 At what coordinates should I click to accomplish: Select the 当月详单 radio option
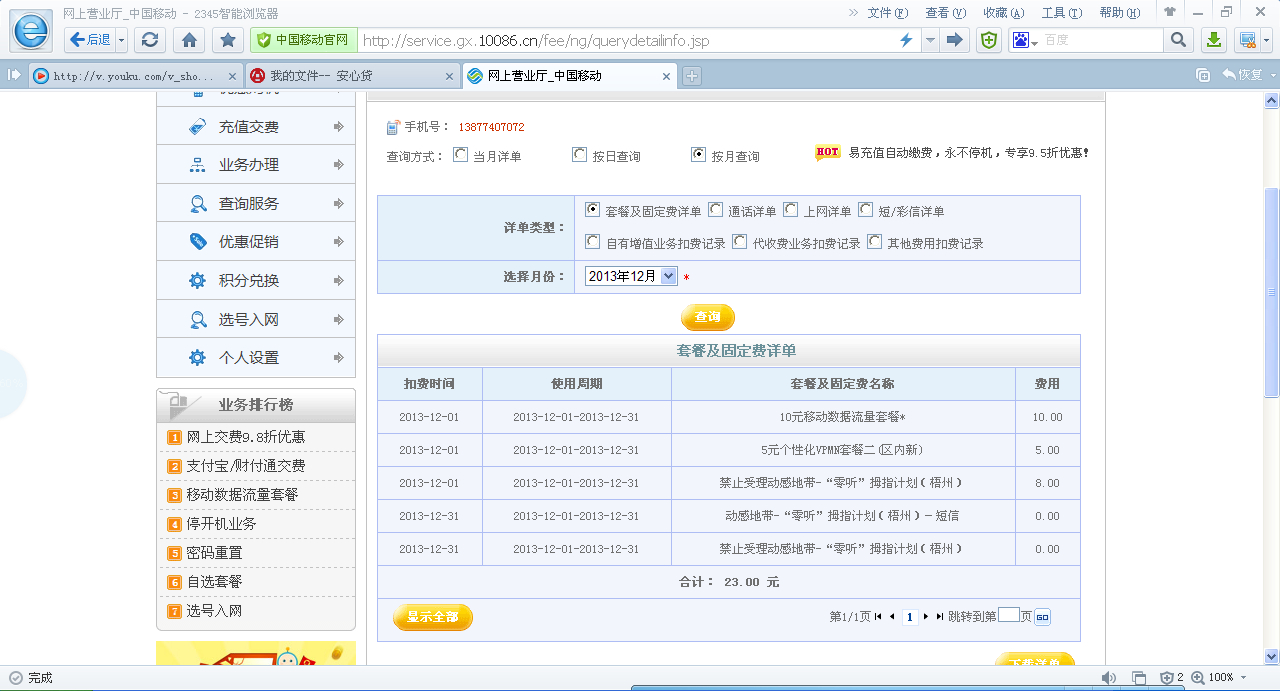click(x=460, y=155)
